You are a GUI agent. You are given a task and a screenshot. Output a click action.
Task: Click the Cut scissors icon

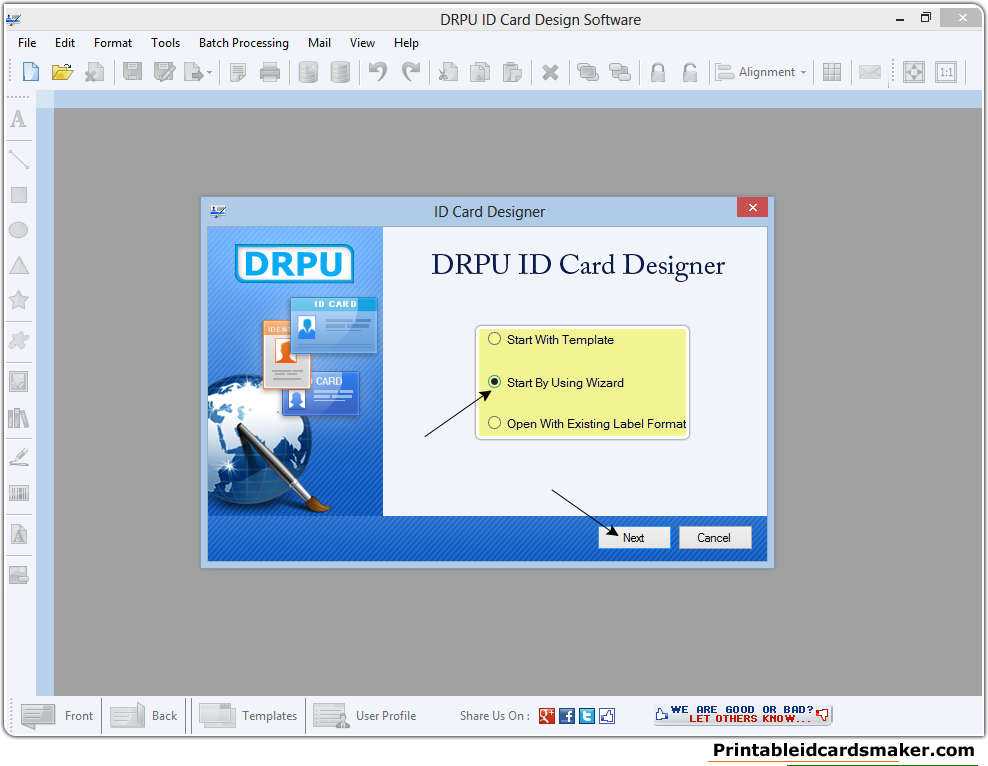pyautogui.click(x=448, y=72)
